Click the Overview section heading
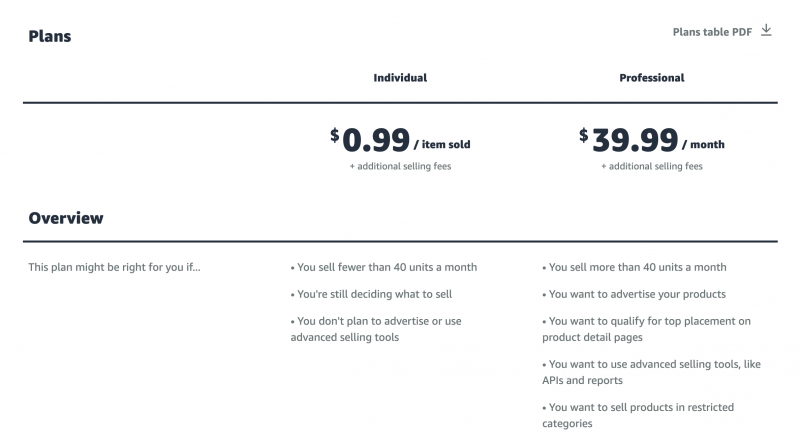The image size is (800, 446). [66, 218]
